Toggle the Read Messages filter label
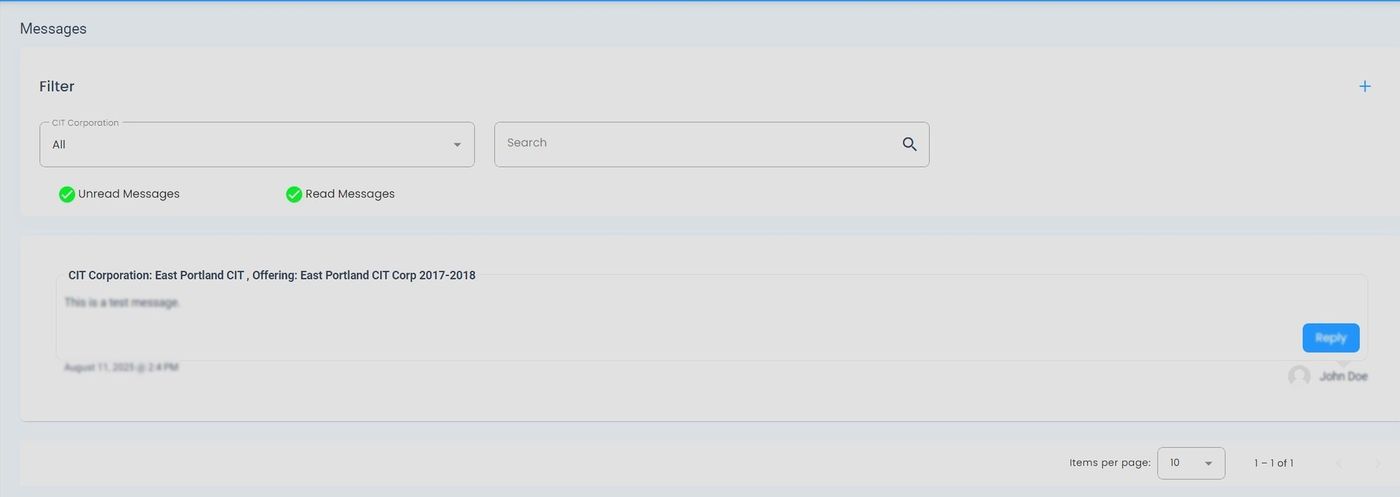 pyautogui.click(x=350, y=194)
